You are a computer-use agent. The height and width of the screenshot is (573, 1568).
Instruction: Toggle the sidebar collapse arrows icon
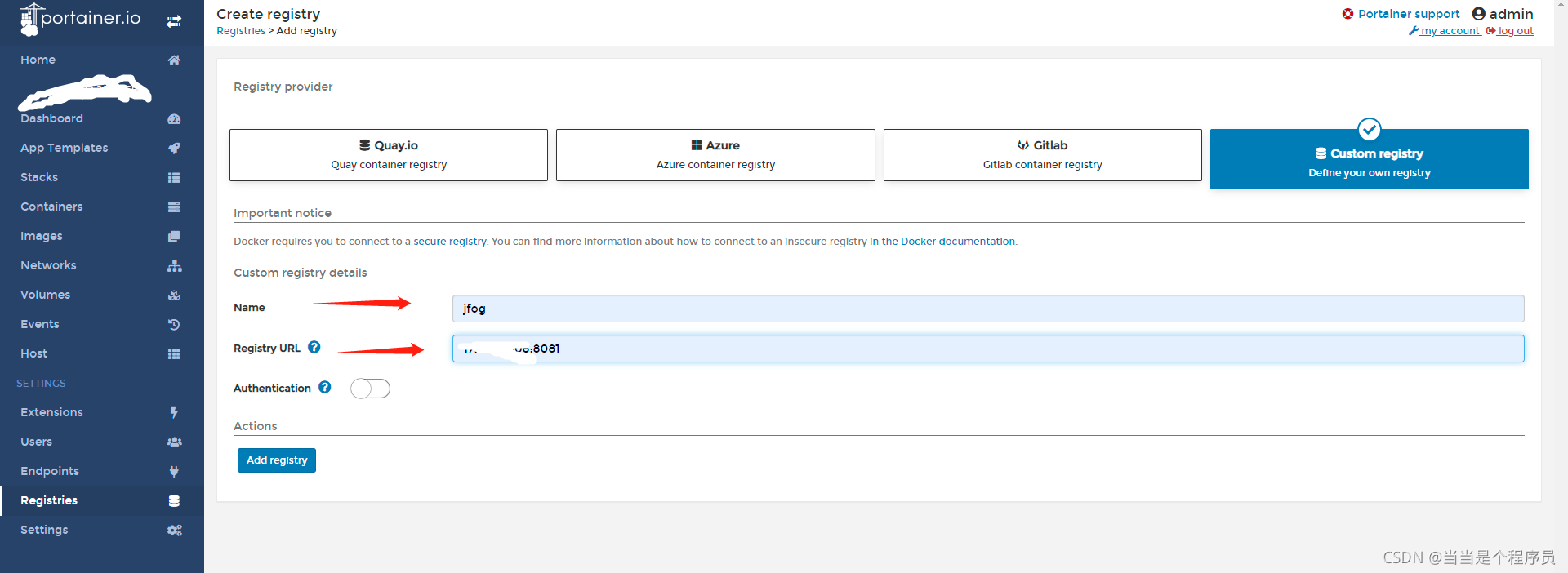pyautogui.click(x=174, y=21)
